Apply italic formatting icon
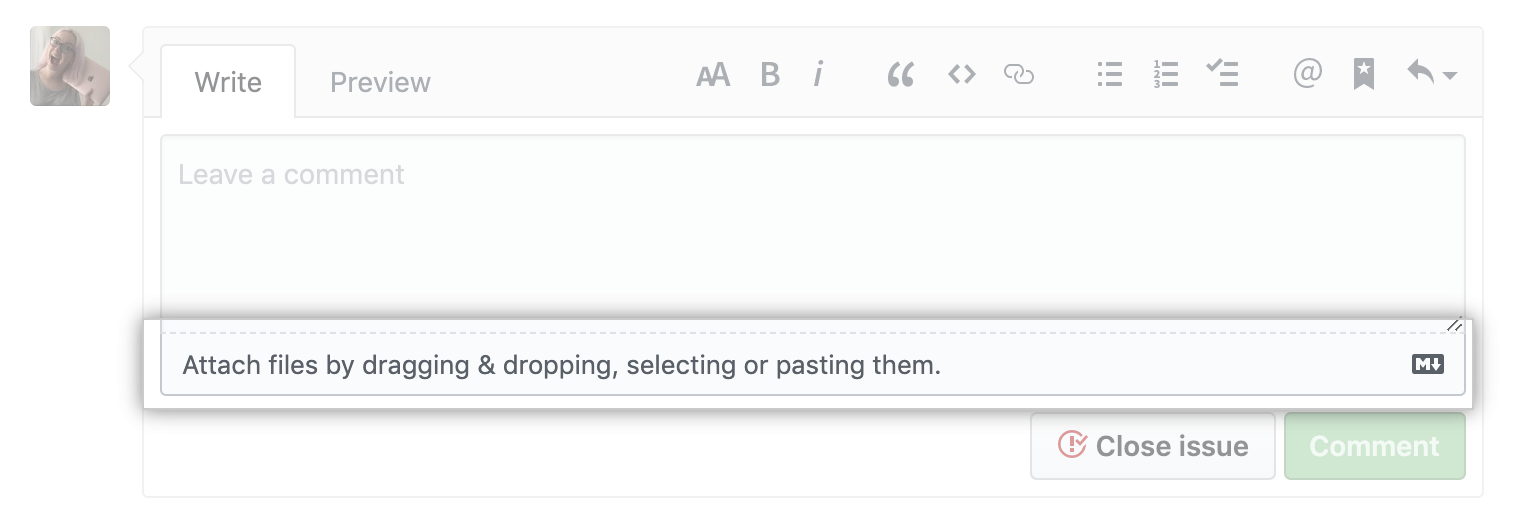Screen dimensions: 1516x516 [818, 75]
